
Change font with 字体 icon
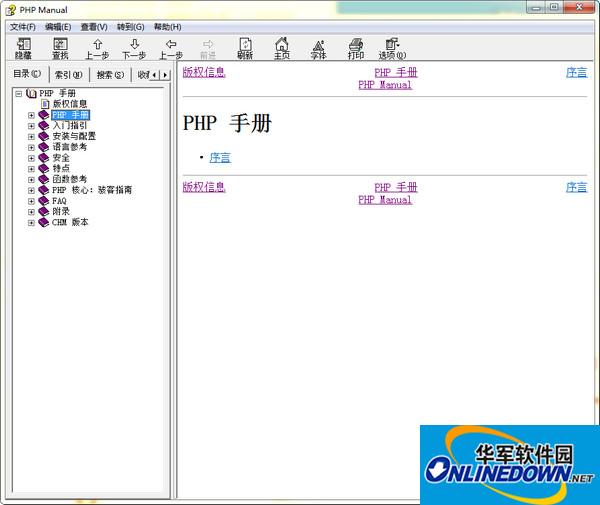click(x=319, y=49)
